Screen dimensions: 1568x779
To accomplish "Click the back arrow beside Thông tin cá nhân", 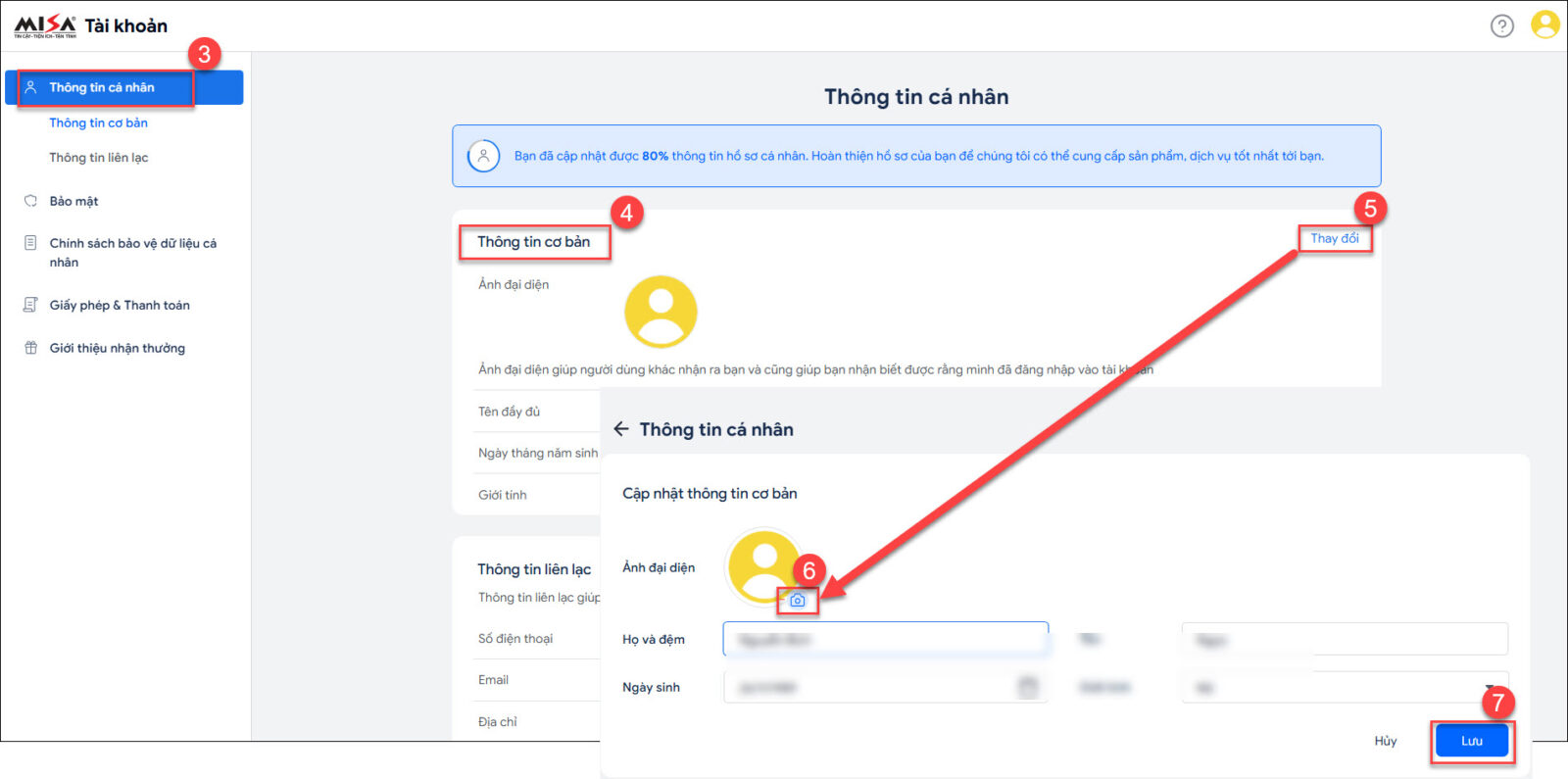I will click(620, 429).
